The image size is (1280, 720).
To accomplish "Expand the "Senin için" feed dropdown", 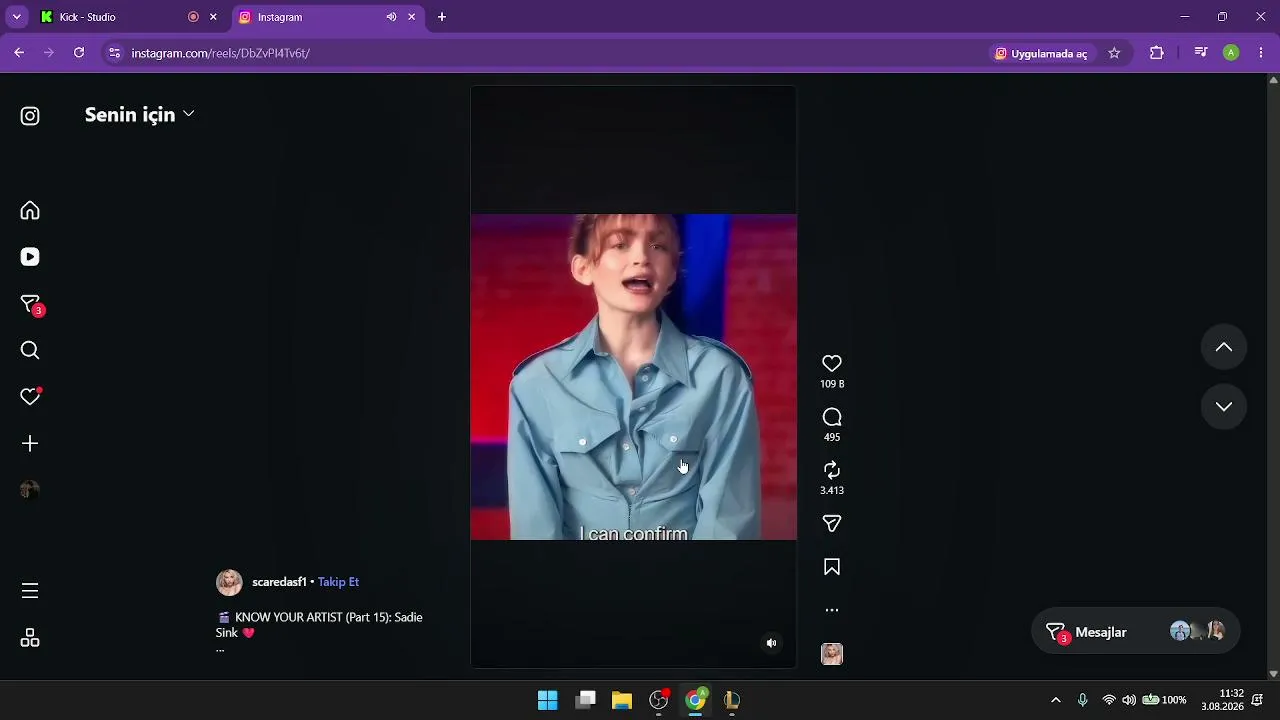I will (x=139, y=115).
